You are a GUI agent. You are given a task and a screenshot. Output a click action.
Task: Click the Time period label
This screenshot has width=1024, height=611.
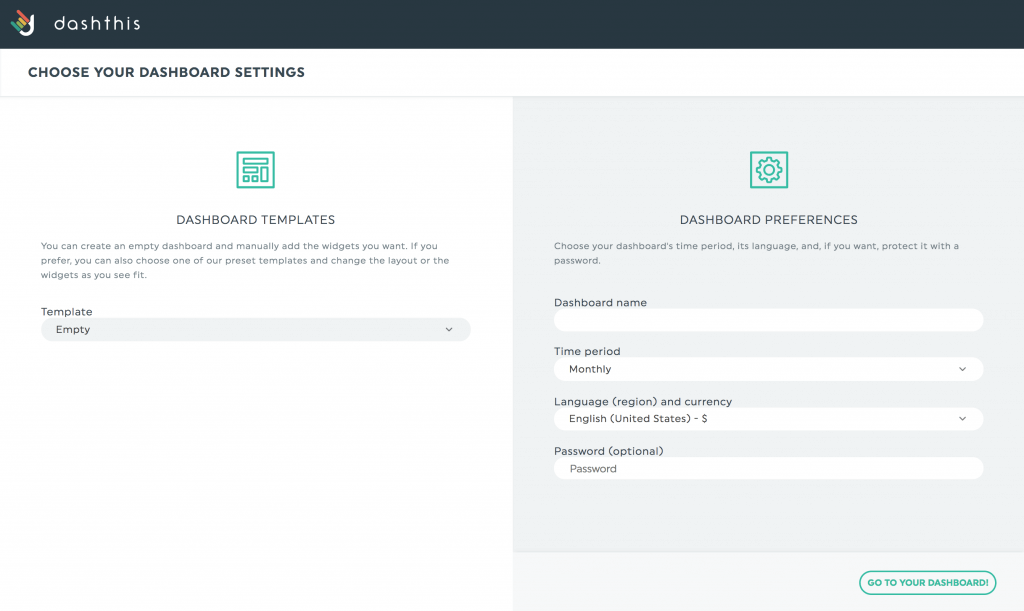[587, 351]
